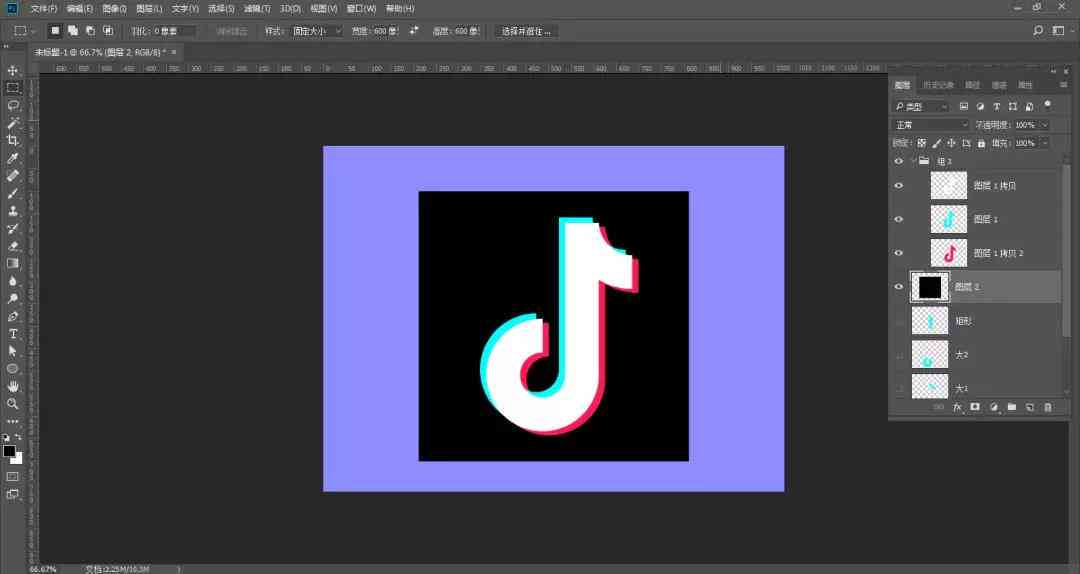Select the Gradient tool
Image resolution: width=1080 pixels, height=574 pixels.
point(12,263)
